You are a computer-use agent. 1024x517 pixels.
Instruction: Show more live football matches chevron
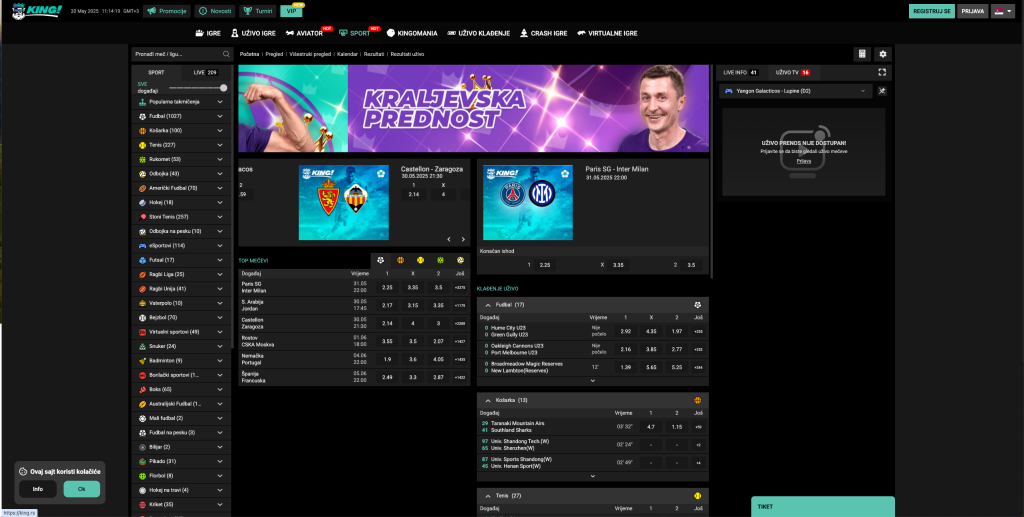(592, 381)
